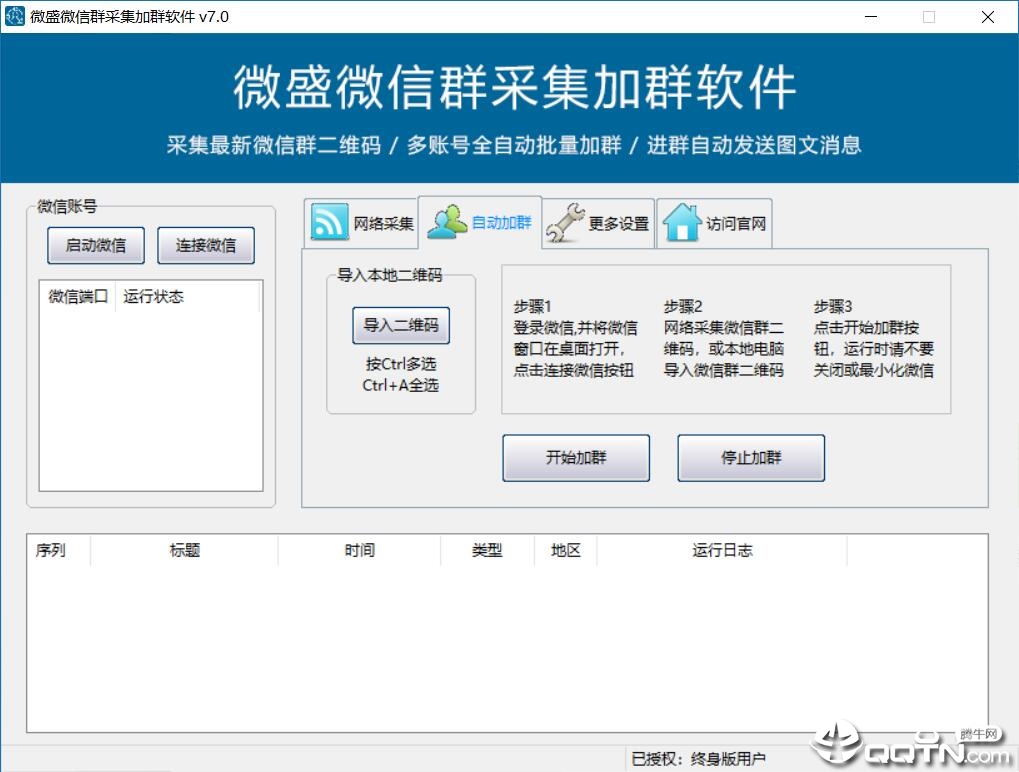Click the house icon for 访问官网
The image size is (1019, 772).
tap(682, 222)
